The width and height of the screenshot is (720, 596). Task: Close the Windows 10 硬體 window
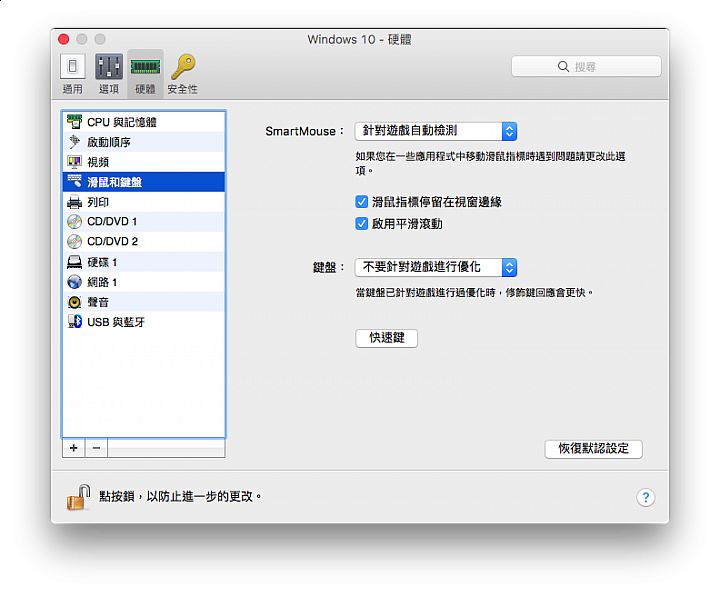pyautogui.click(x=64, y=39)
